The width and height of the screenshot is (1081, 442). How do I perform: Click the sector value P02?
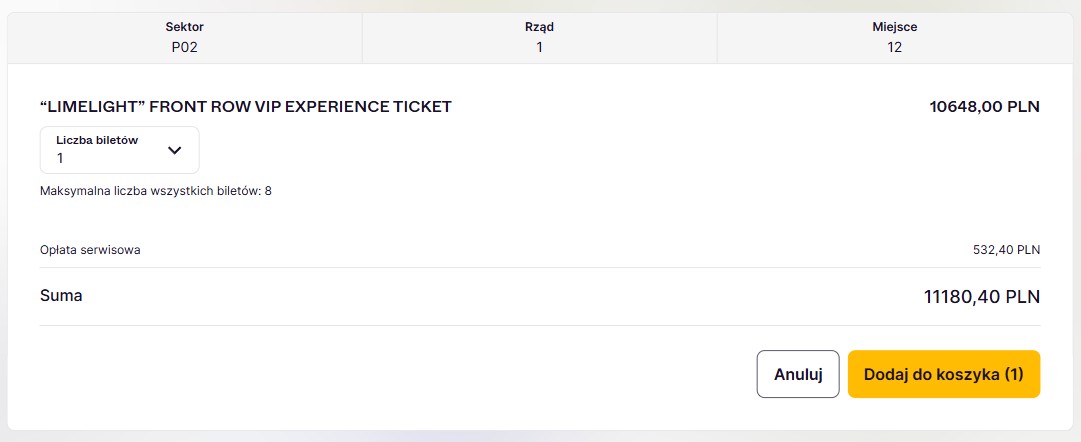pos(184,47)
